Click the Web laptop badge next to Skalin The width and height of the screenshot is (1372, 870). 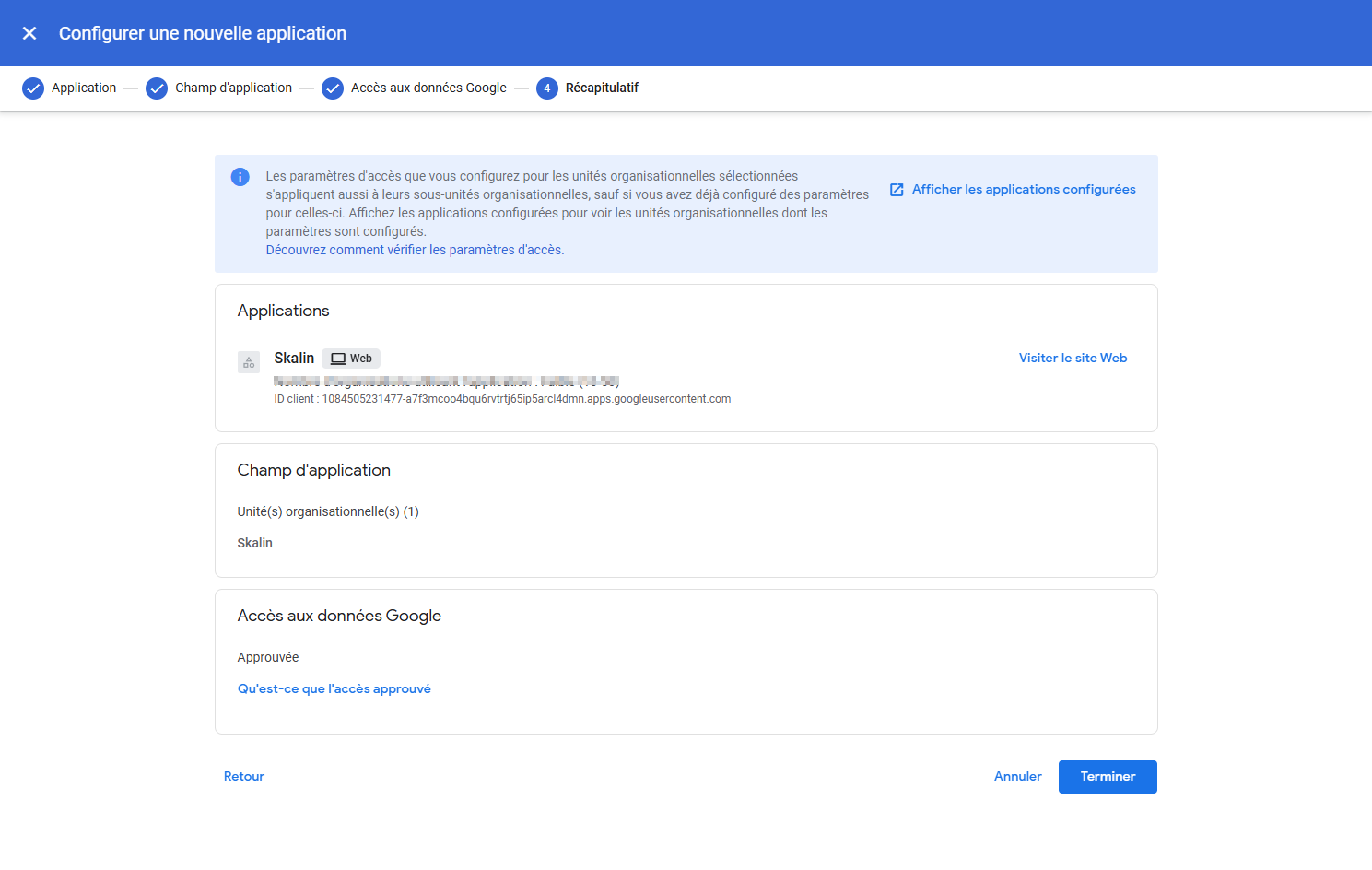(x=351, y=359)
